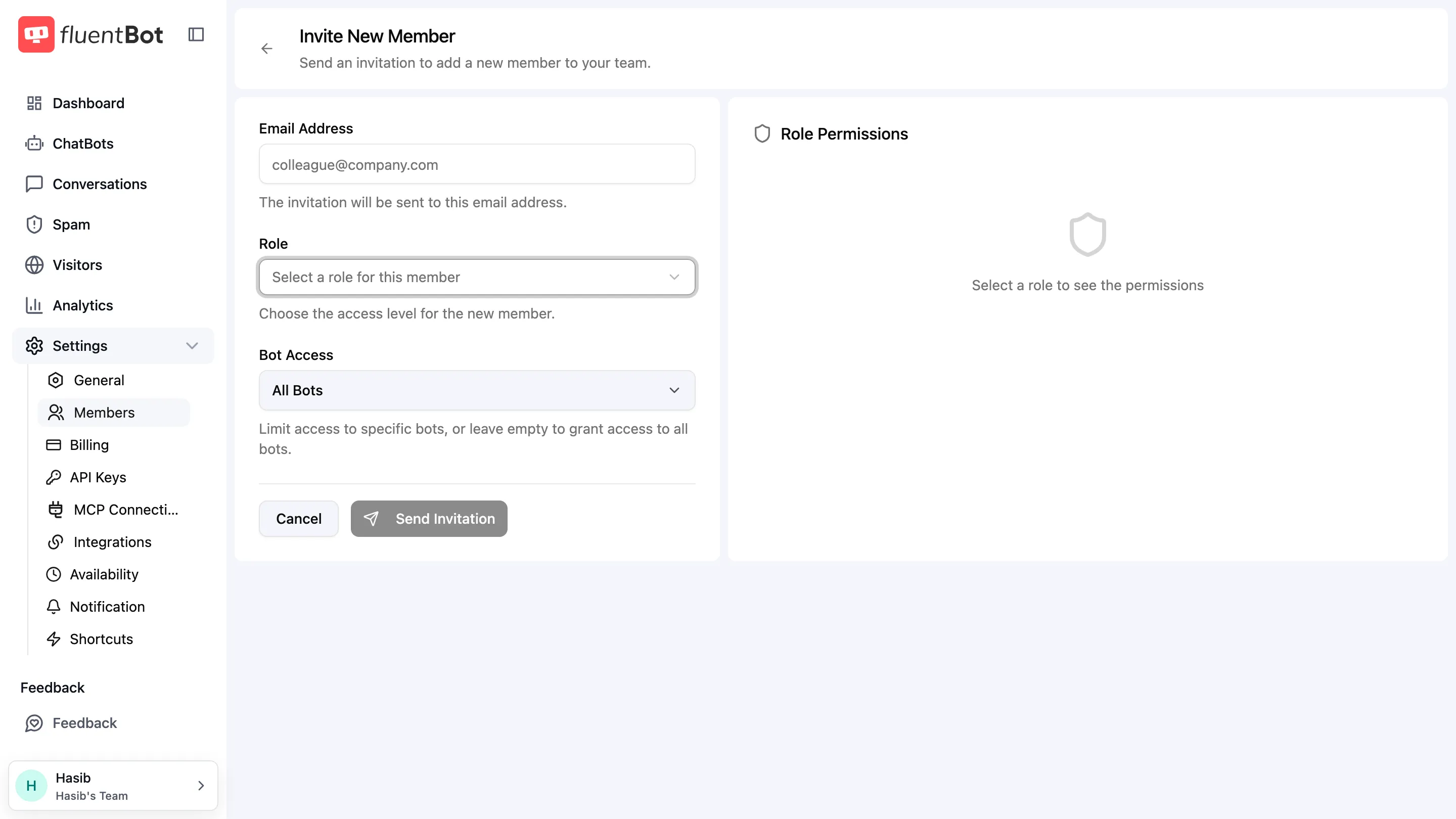Click the Role Permissions shield icon

click(x=762, y=134)
